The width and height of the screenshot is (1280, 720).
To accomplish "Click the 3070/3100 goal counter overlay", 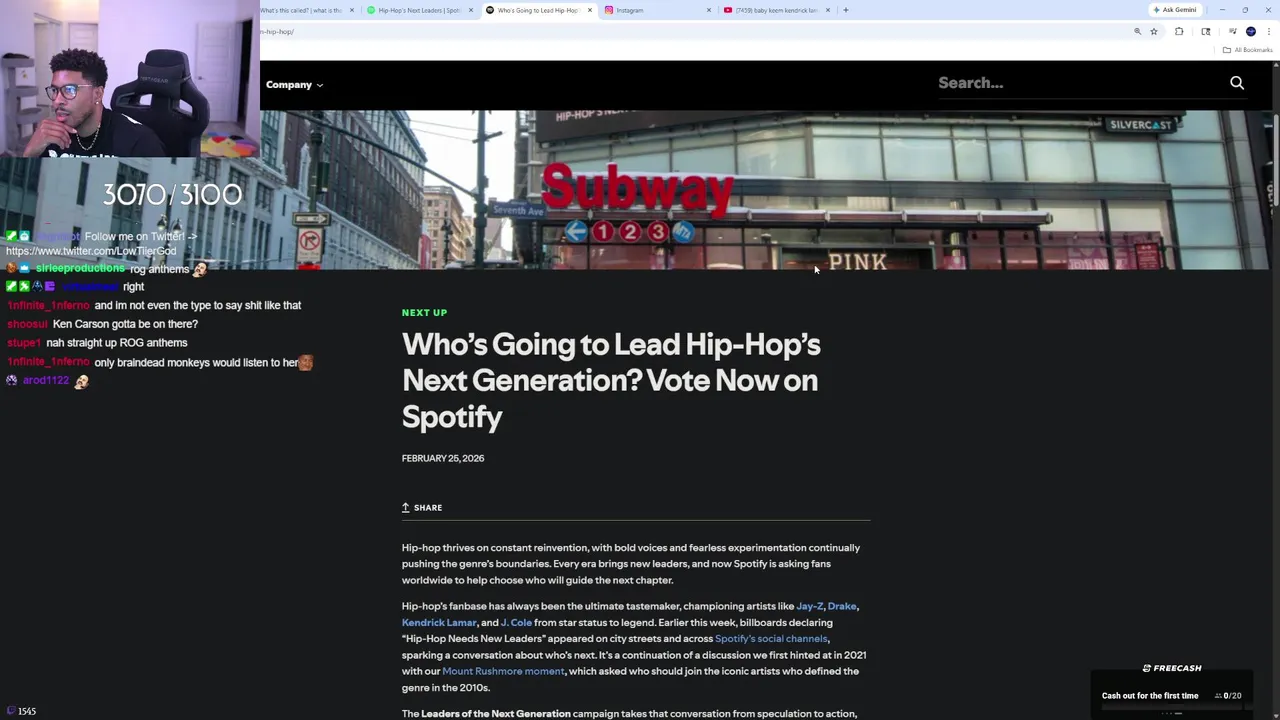I will pyautogui.click(x=172, y=194).
